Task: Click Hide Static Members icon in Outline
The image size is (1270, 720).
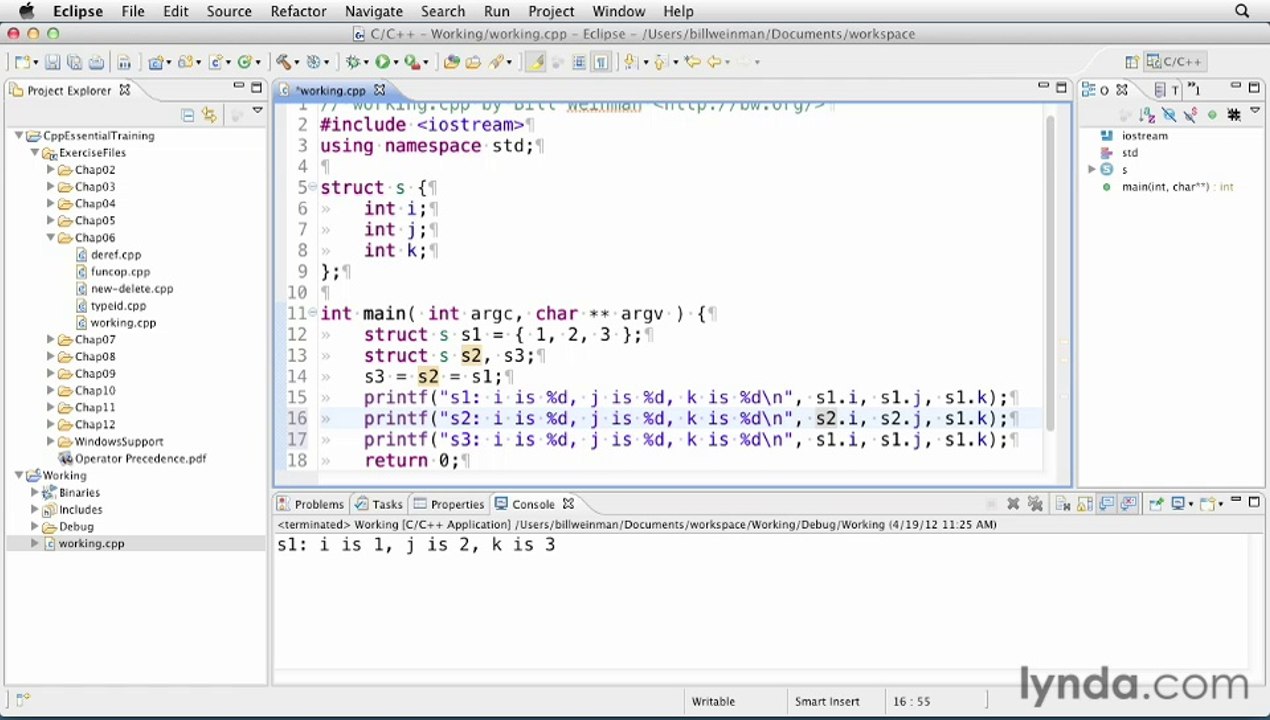Action: click(1190, 115)
